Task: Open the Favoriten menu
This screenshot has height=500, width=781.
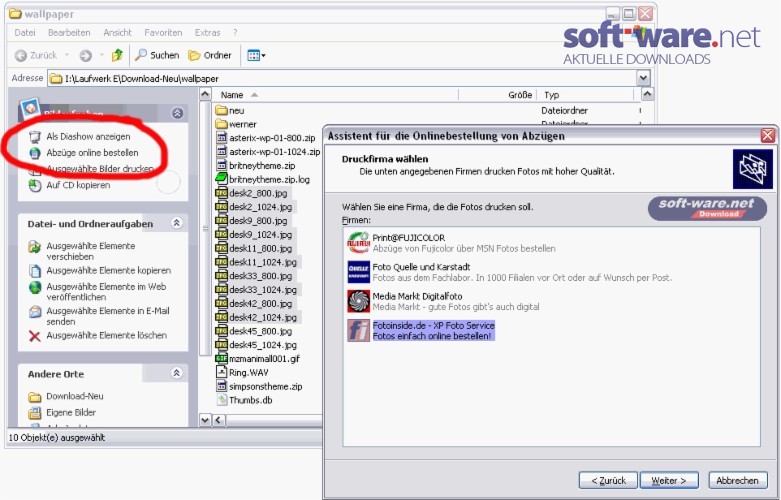Action: pos(163,32)
